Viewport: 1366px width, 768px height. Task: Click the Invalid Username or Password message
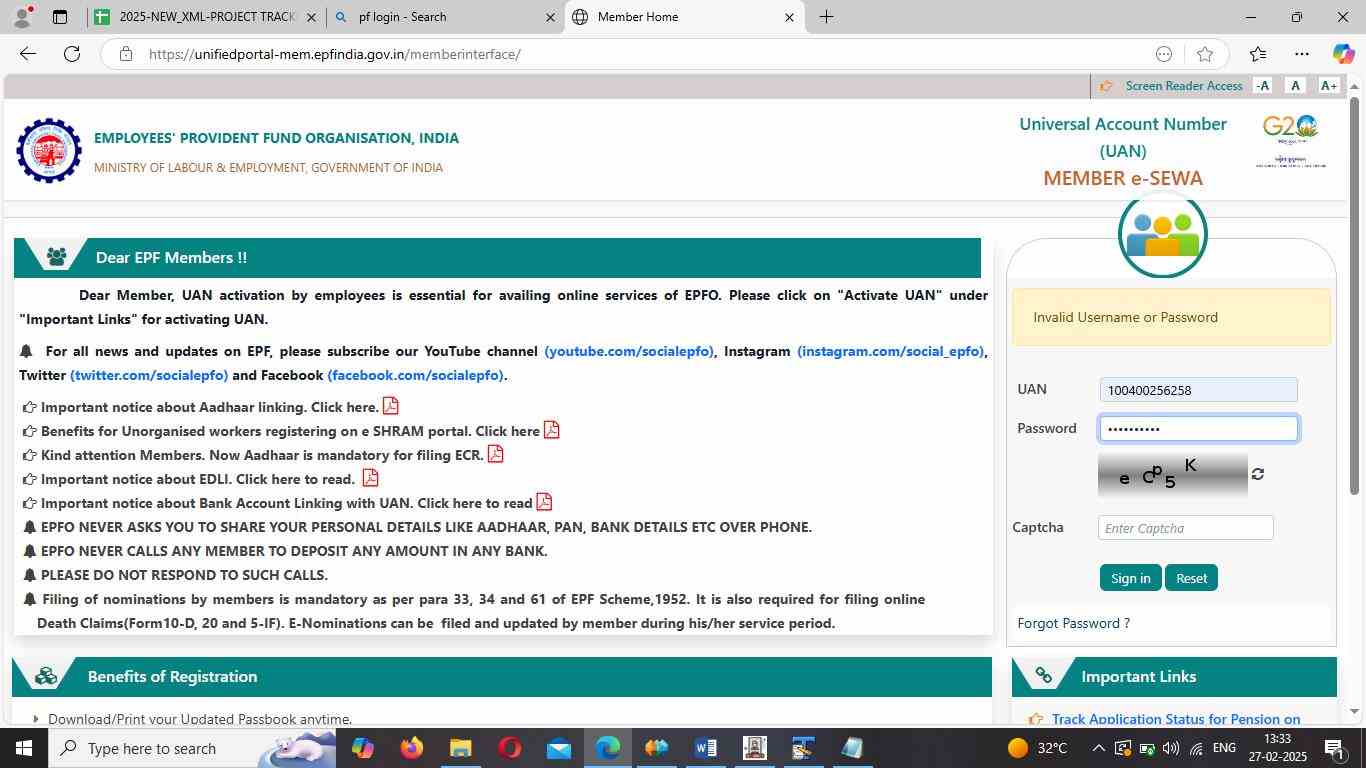point(1171,317)
